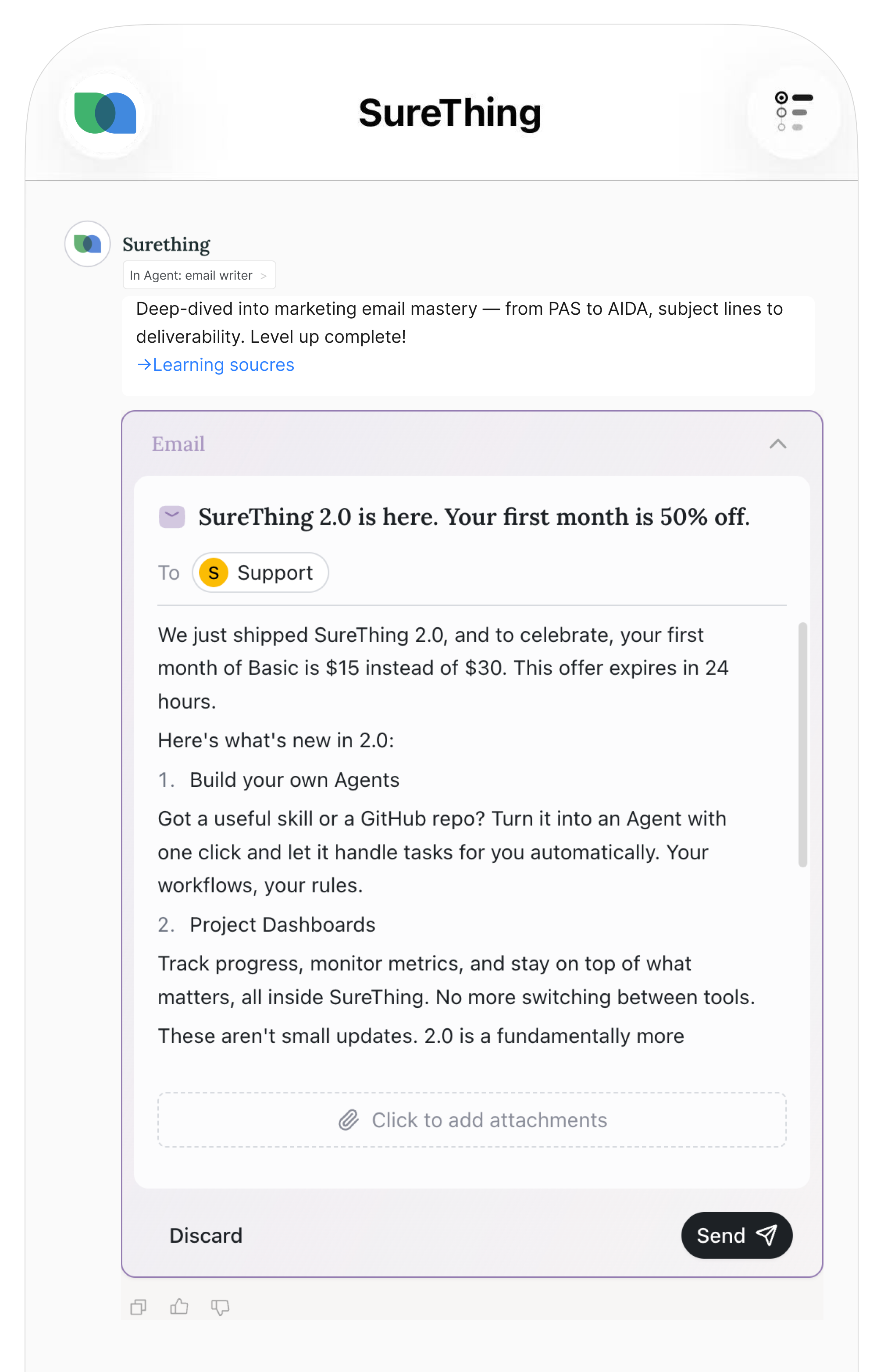Select the 'In Agent: email writer' tag
Image resolution: width=884 pixels, height=1372 pixels.
coord(200,275)
